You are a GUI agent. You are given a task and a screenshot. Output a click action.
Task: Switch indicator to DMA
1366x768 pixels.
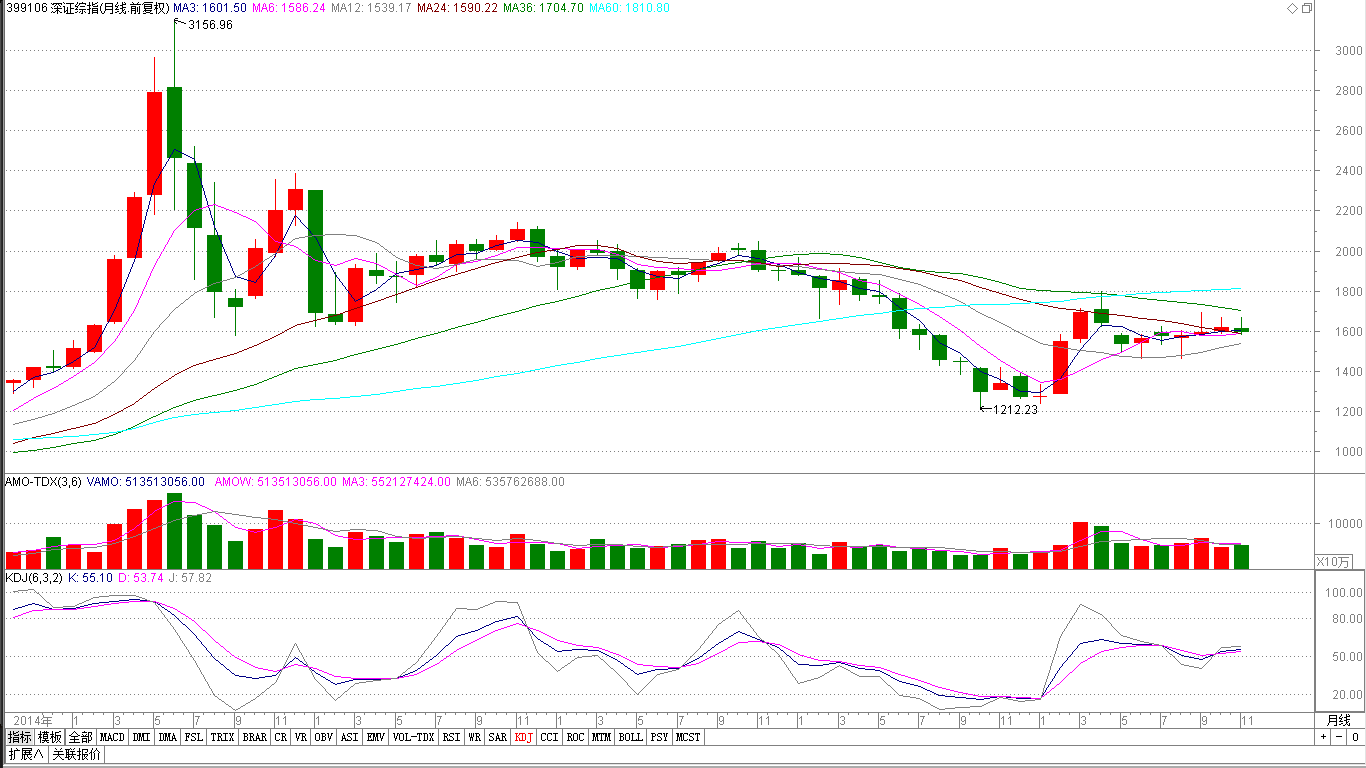point(168,737)
